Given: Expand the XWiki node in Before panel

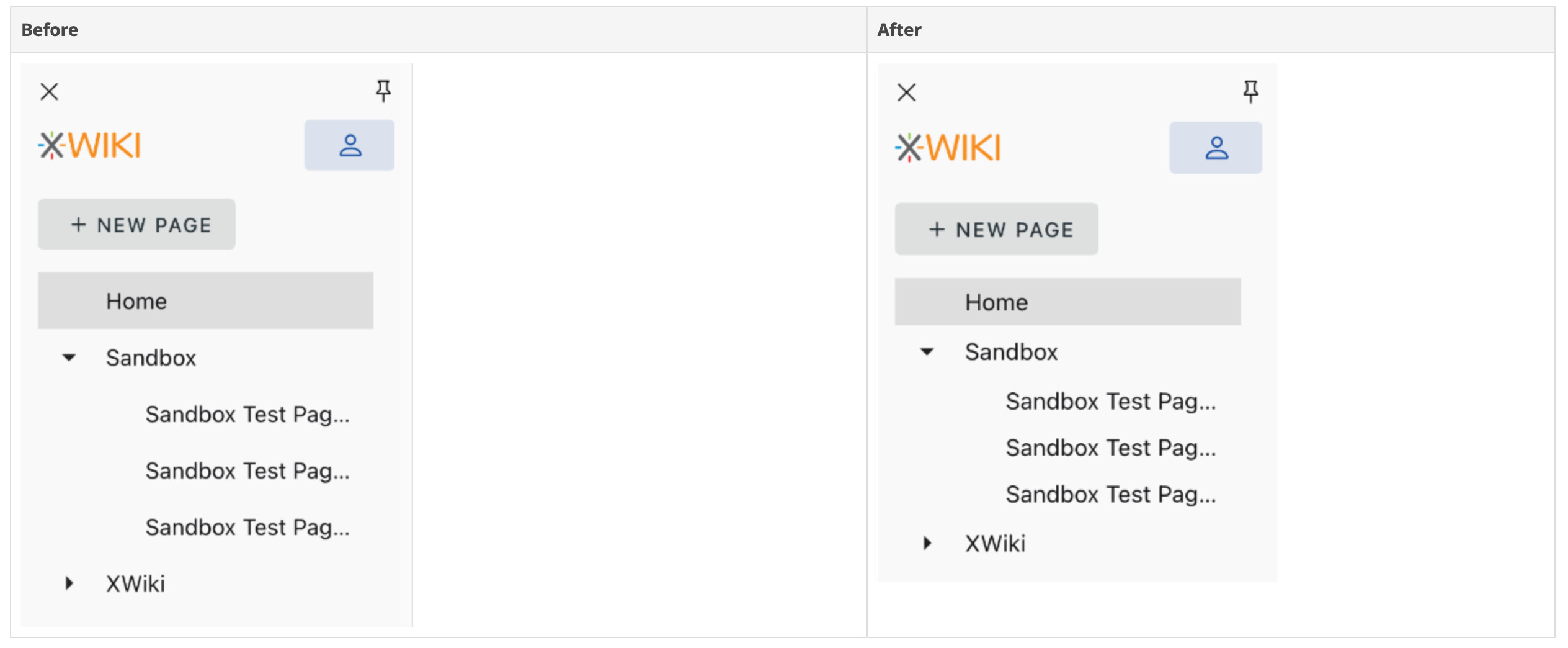Looking at the screenshot, I should point(69,583).
